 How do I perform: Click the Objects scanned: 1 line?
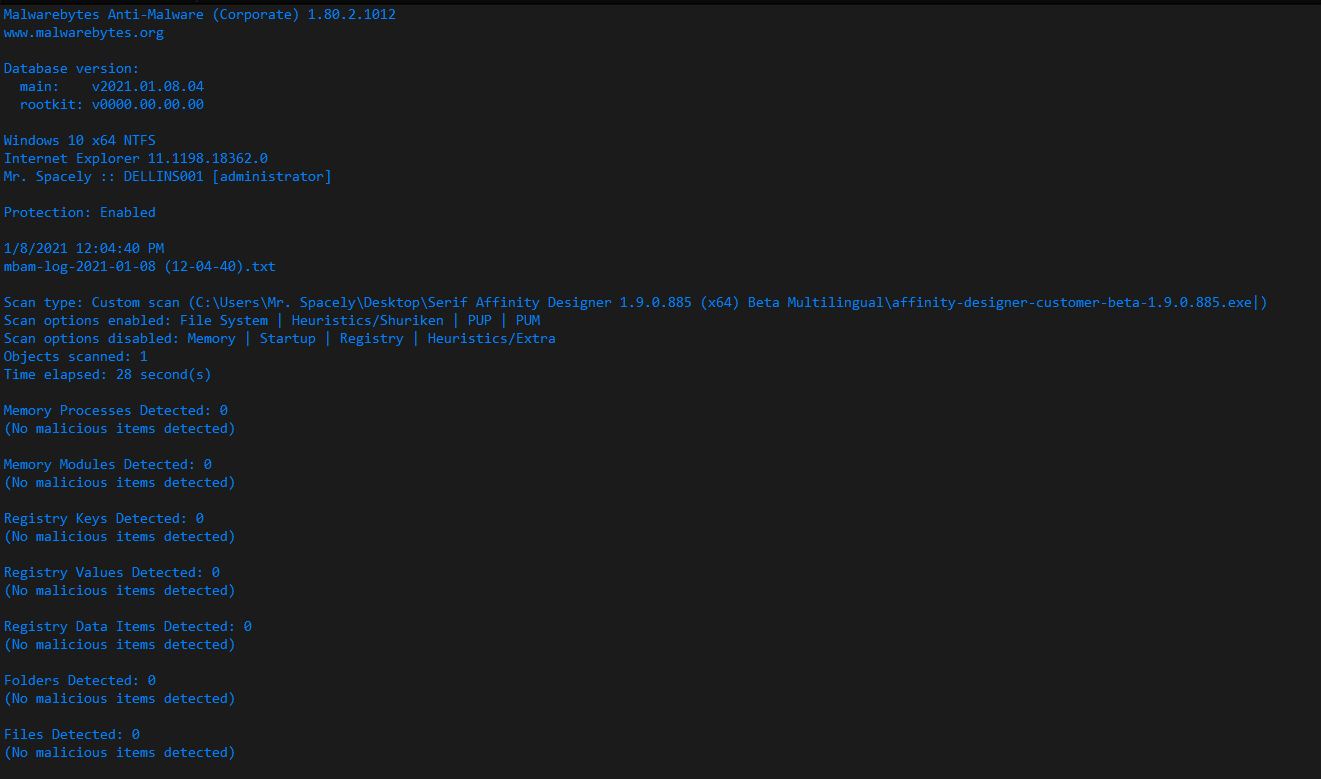[76, 357]
